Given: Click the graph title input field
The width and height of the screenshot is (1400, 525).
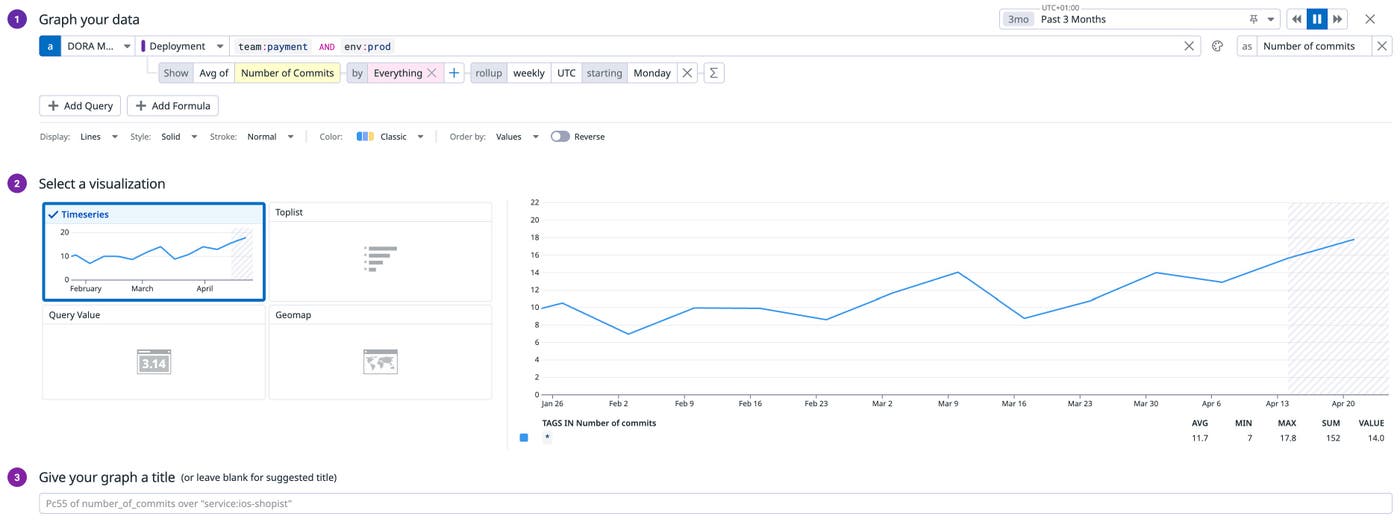Looking at the screenshot, I should (714, 503).
